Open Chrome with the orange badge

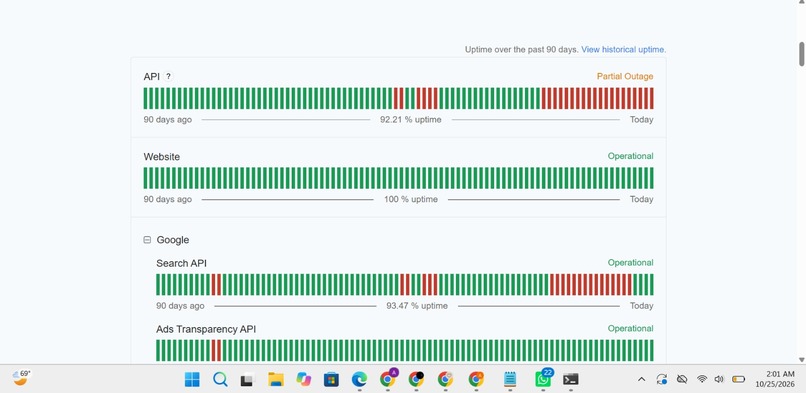(x=476, y=379)
